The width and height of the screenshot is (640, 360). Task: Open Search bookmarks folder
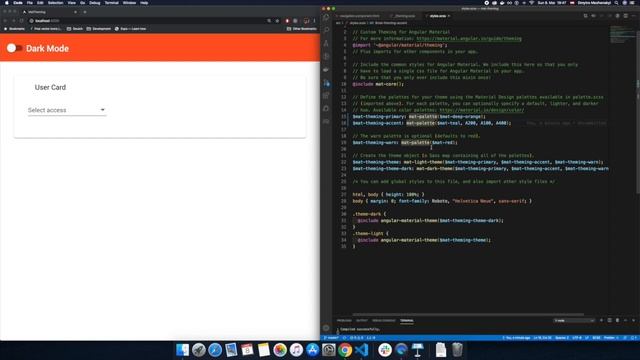click(75, 29)
